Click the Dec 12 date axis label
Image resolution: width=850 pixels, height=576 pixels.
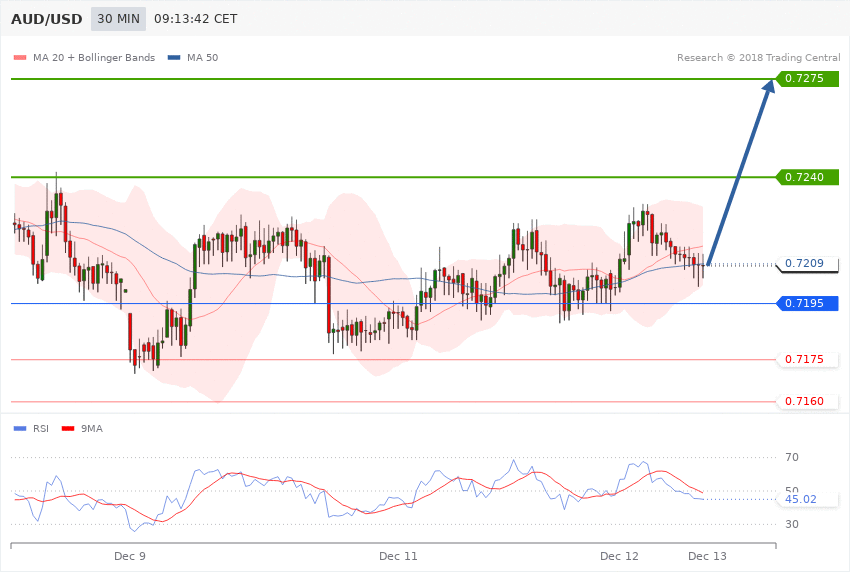click(620, 556)
